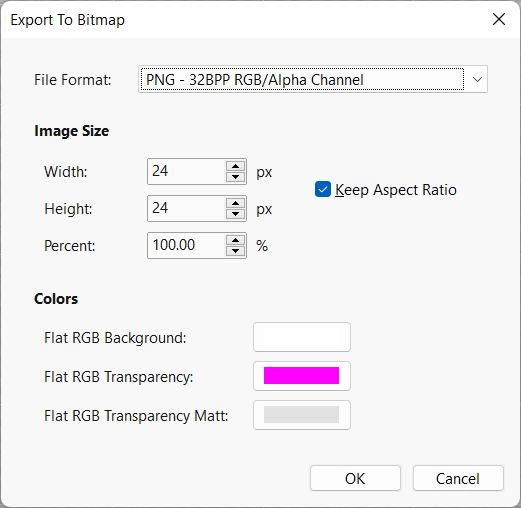Click the Percent label
The image size is (521, 508).
pyautogui.click(x=70, y=246)
